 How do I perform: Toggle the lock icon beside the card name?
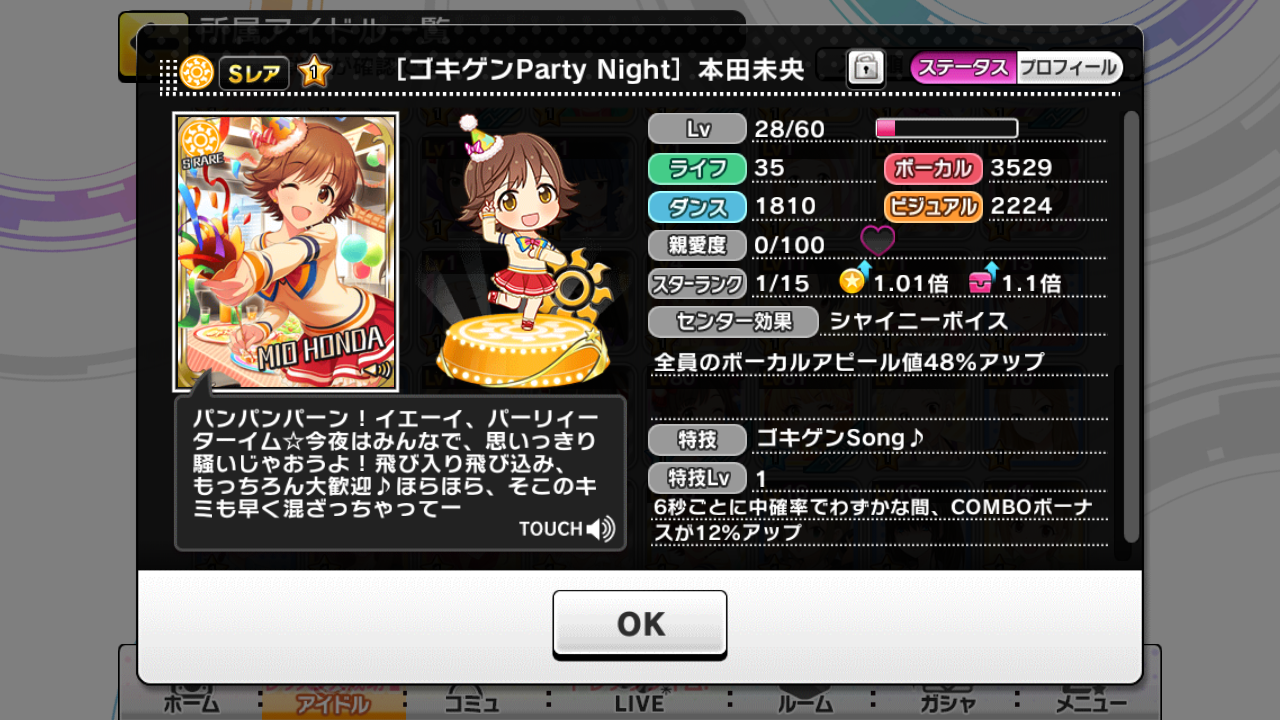[866, 68]
